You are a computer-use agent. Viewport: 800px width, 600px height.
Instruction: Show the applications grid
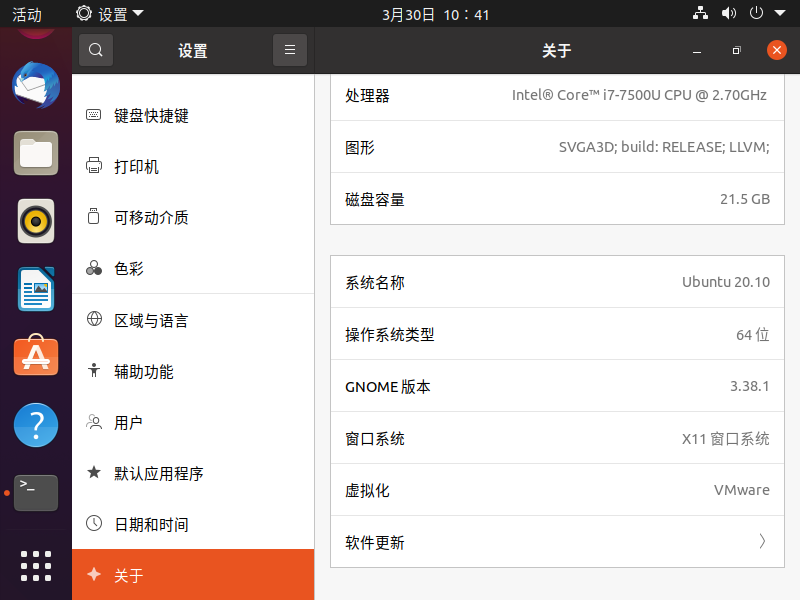click(36, 566)
